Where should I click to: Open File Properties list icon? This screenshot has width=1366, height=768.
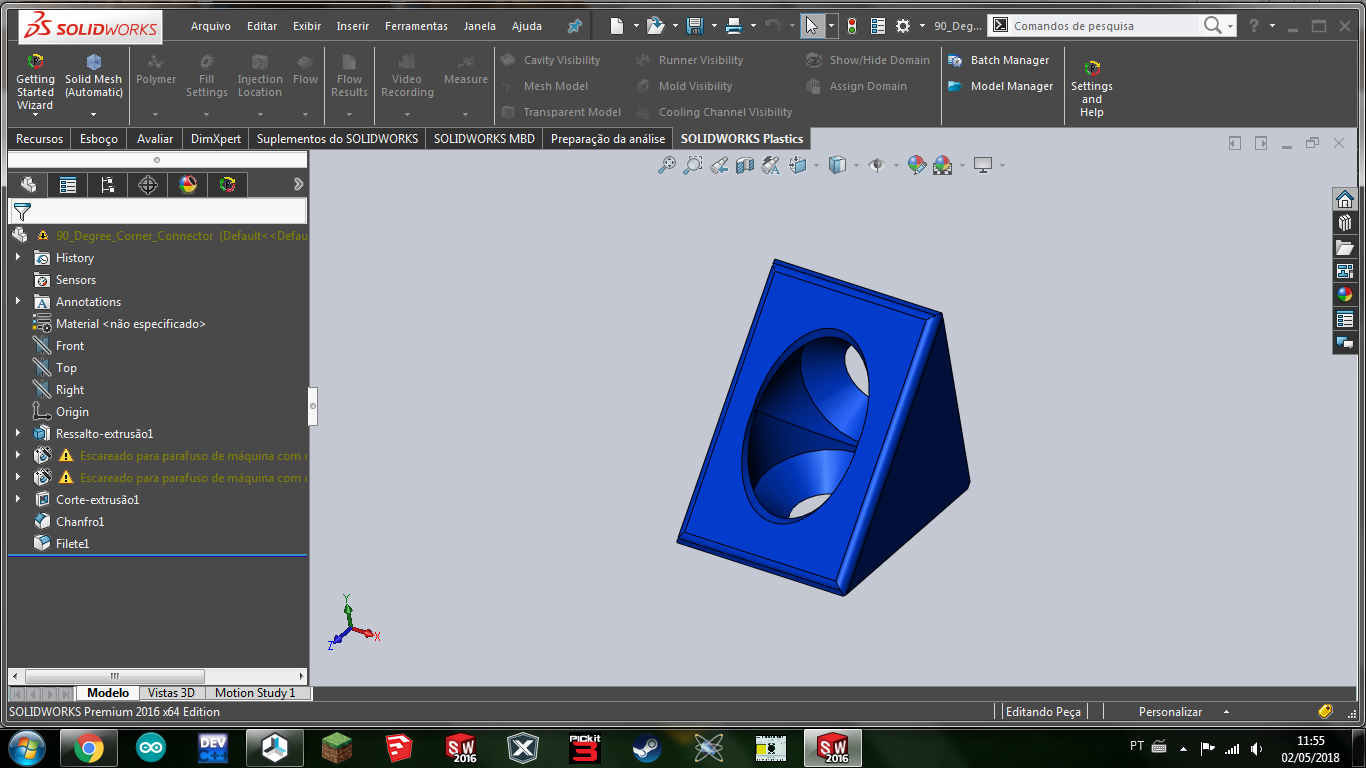point(877,26)
